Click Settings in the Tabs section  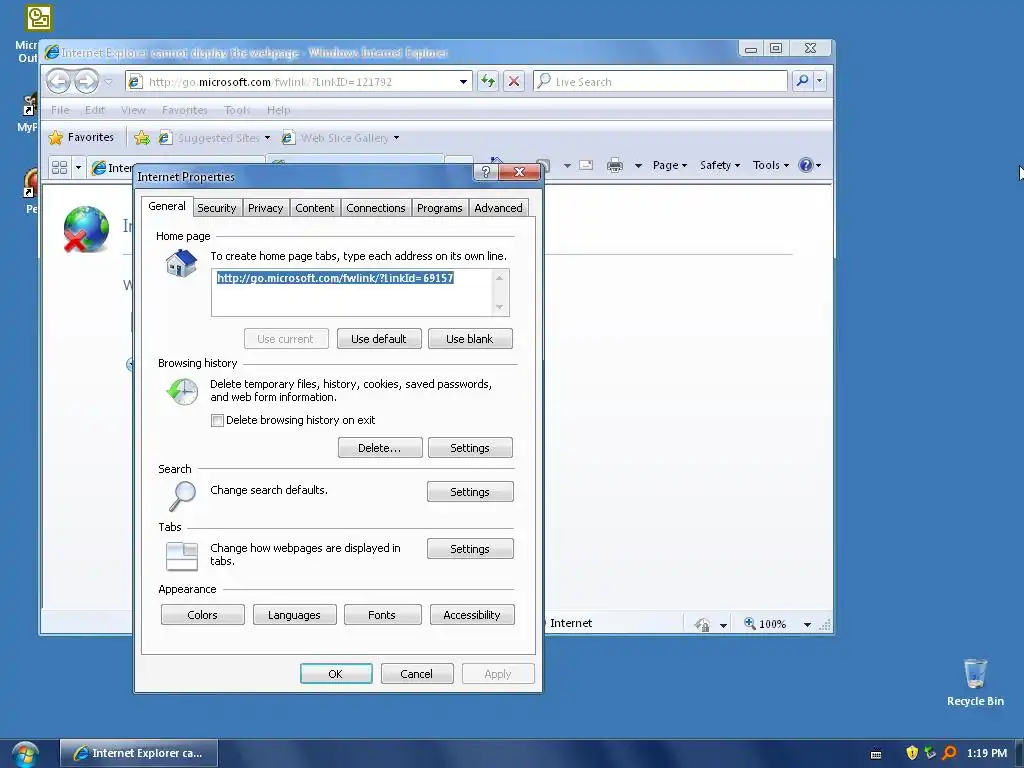(470, 549)
